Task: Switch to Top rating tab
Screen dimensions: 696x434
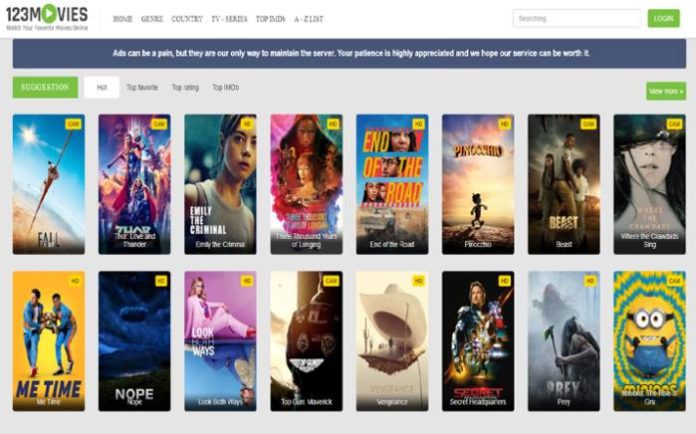Action: point(185,88)
